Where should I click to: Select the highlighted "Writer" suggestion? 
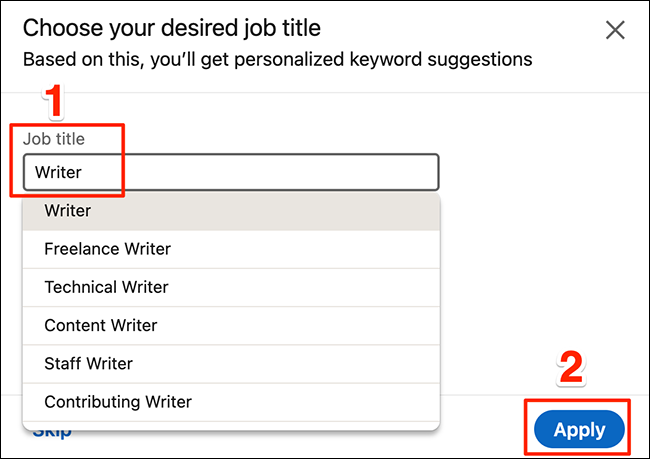pos(231,211)
